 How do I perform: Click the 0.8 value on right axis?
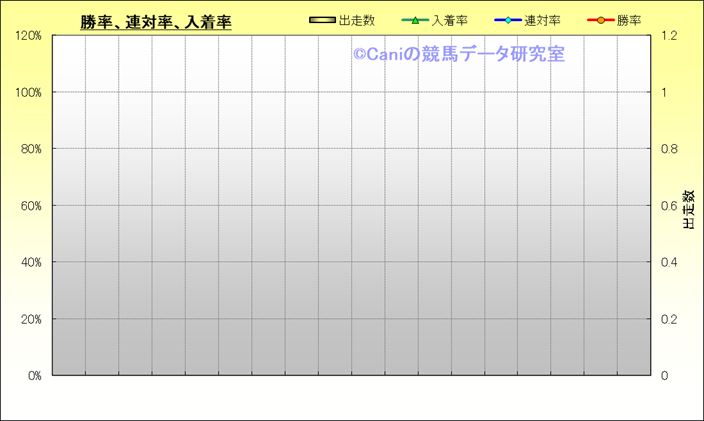[x=669, y=149]
